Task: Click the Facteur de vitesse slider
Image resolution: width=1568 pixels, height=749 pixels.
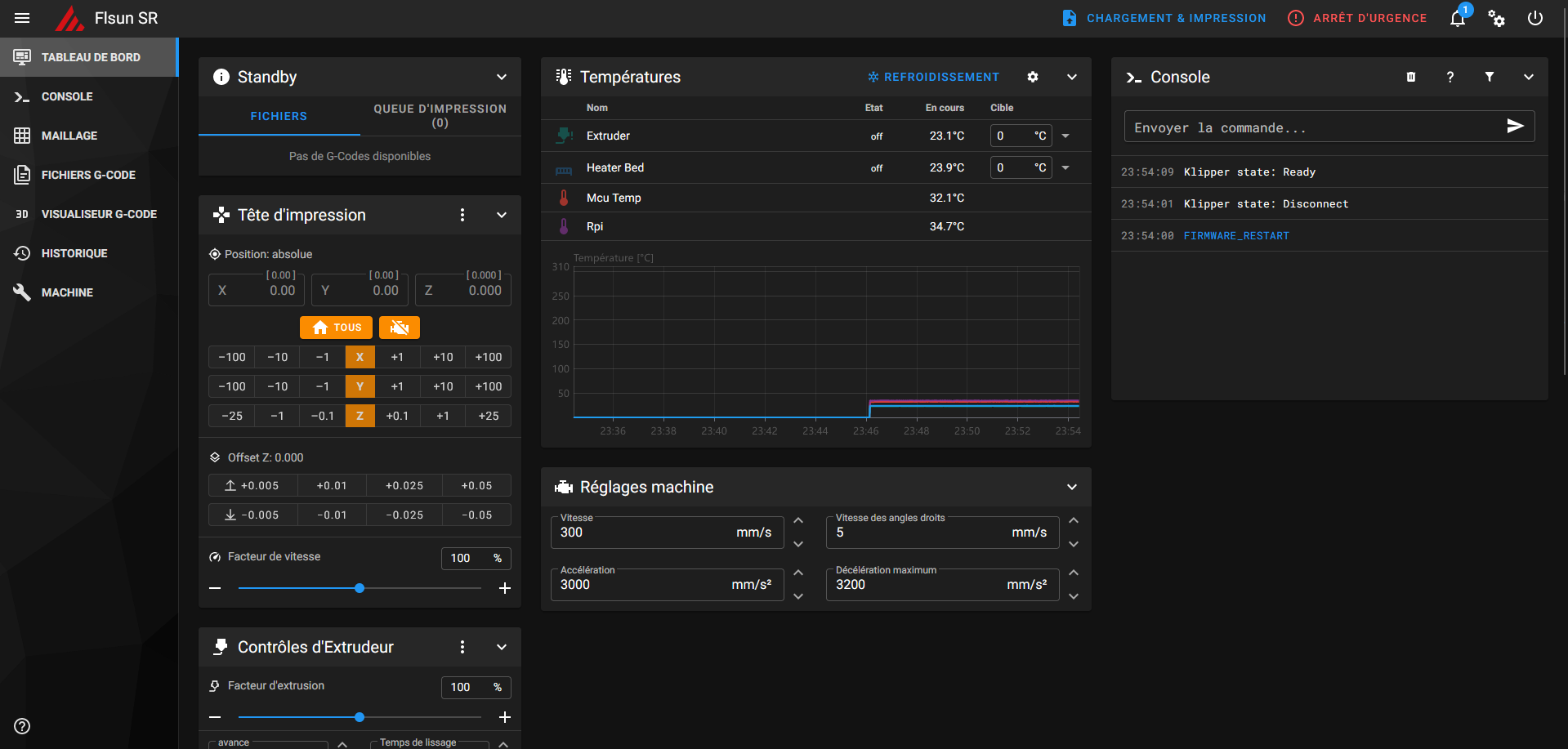Action: pos(360,588)
